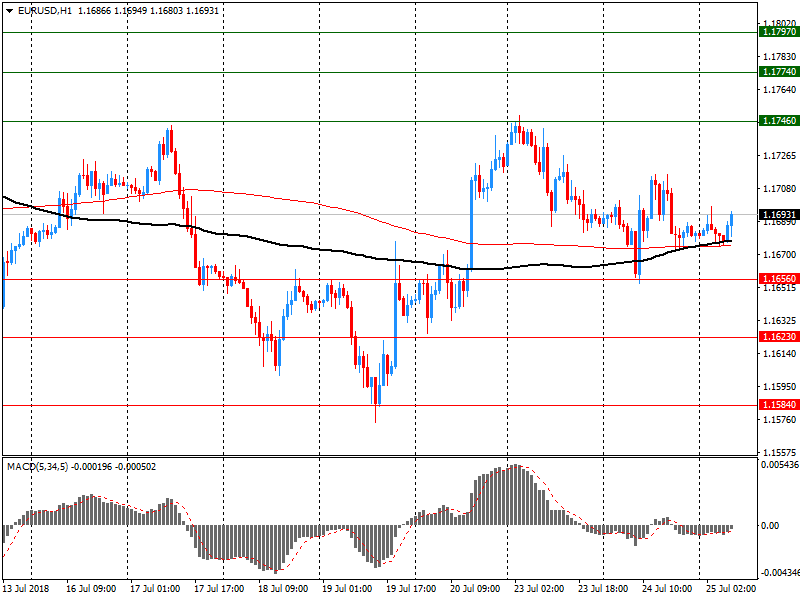Click the 24 Jul 10:00 time label
Screen dimensions: 800x600
pyautogui.click(x=667, y=589)
